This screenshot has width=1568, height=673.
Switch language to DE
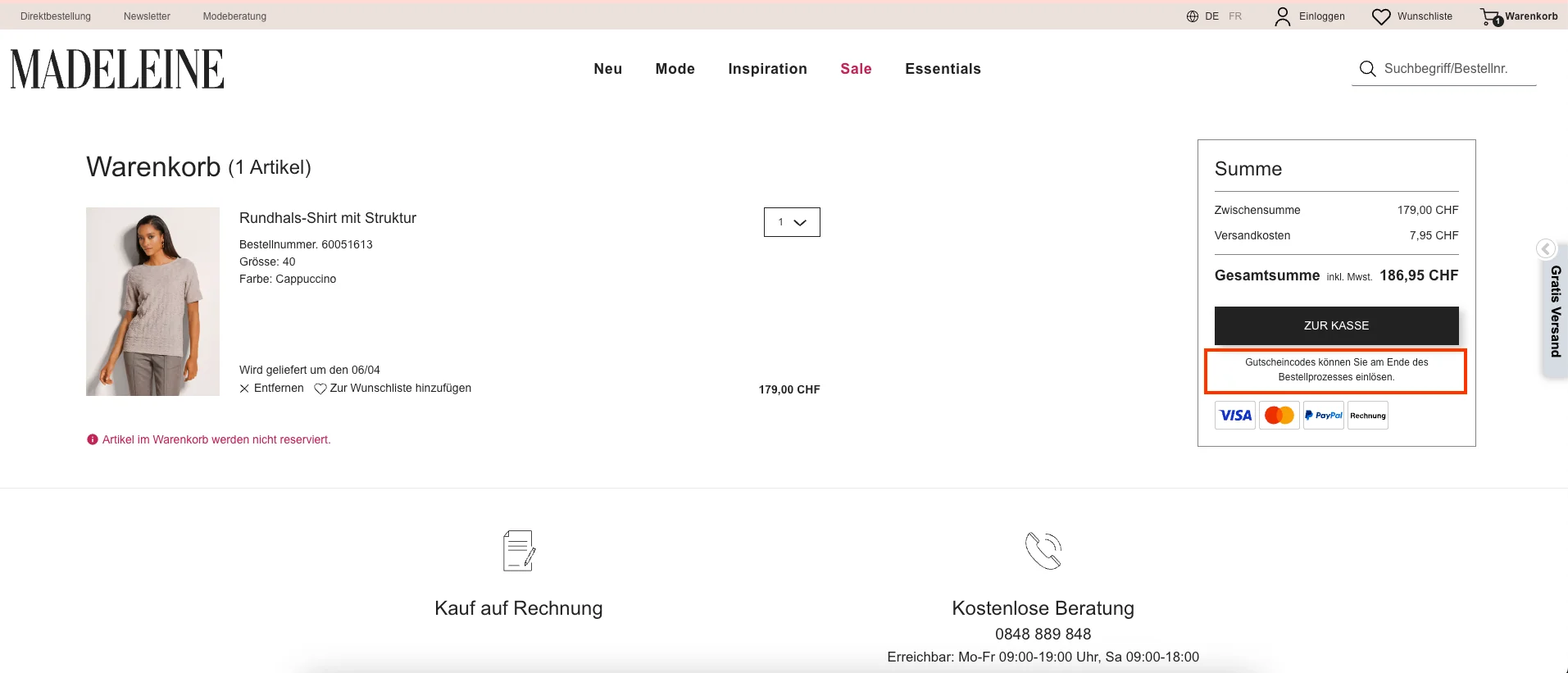point(1211,16)
